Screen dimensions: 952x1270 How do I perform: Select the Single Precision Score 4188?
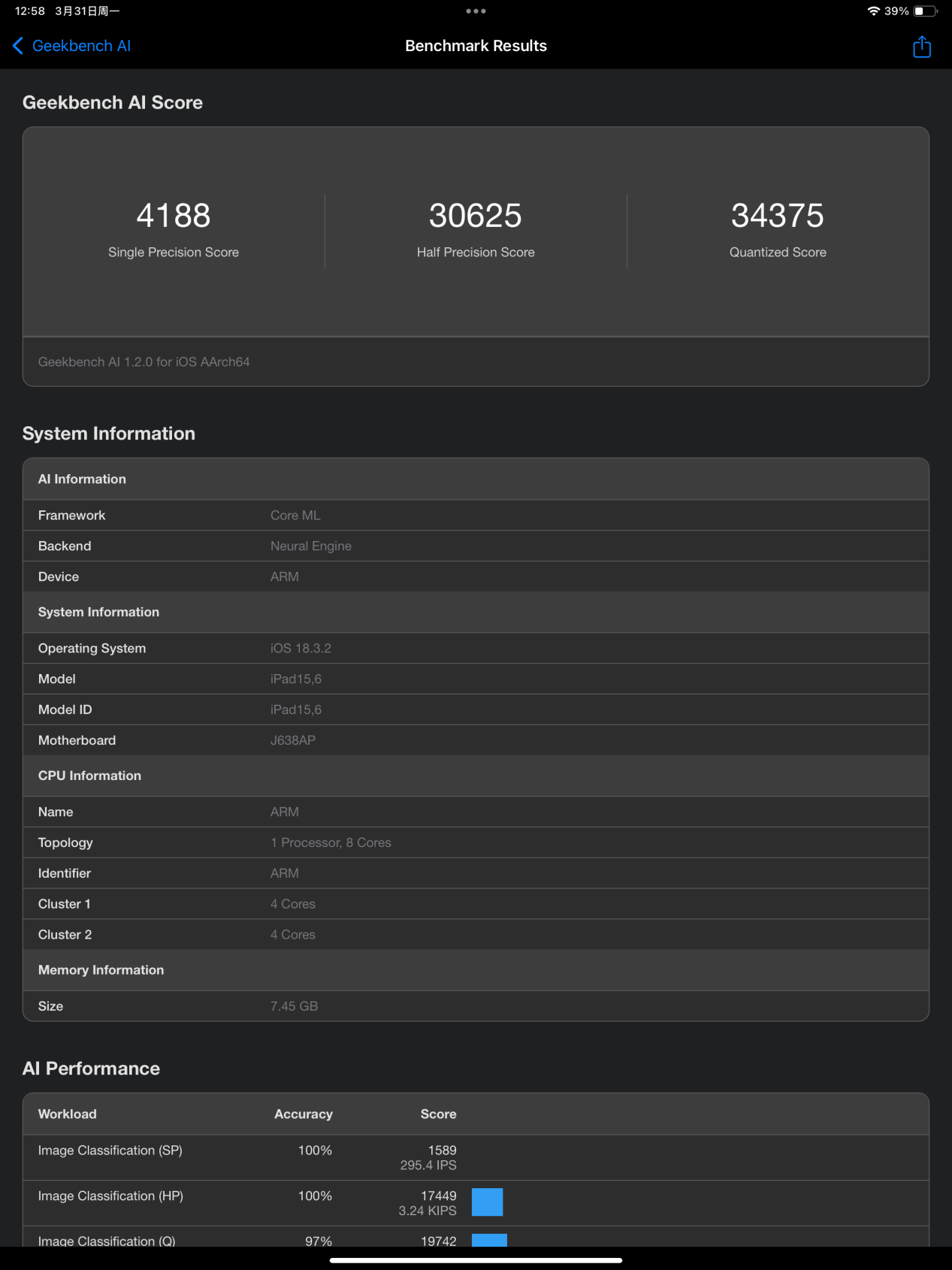coord(174,216)
